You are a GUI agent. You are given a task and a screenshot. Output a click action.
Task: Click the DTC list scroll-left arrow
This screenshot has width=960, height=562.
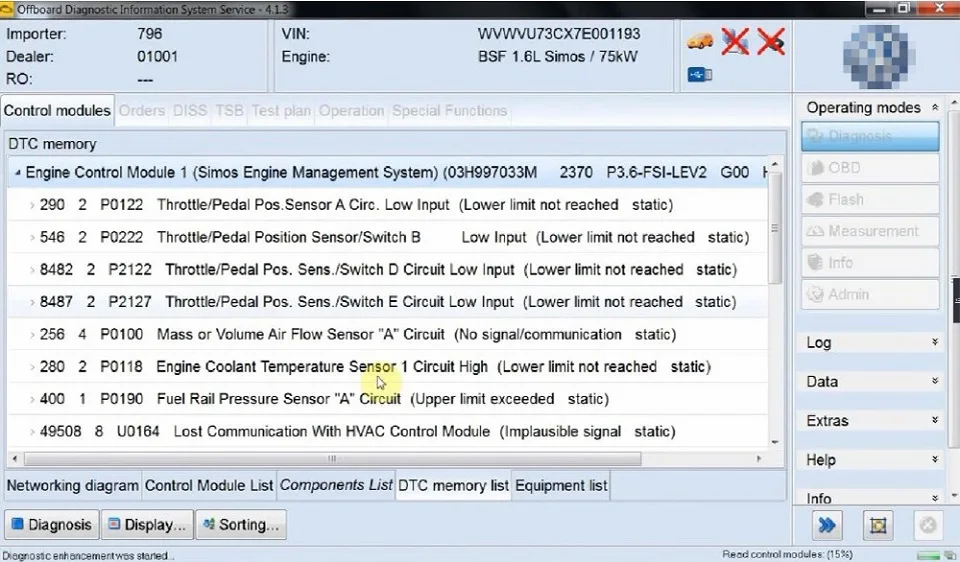15,459
